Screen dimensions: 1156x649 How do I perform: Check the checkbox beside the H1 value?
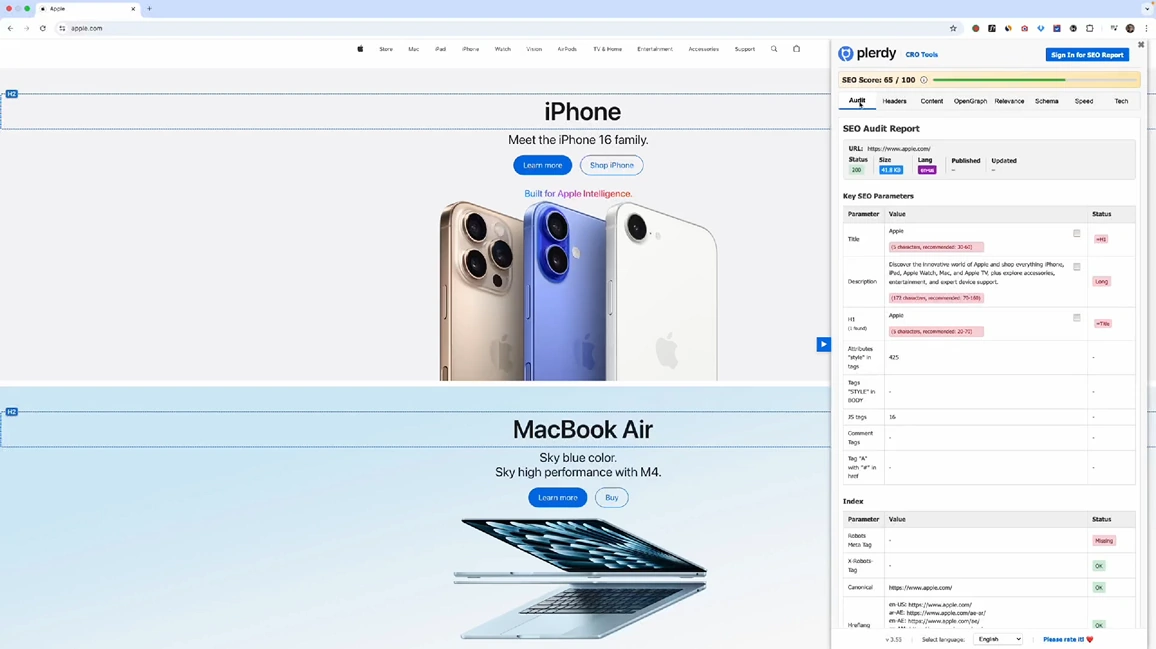tap(1076, 317)
